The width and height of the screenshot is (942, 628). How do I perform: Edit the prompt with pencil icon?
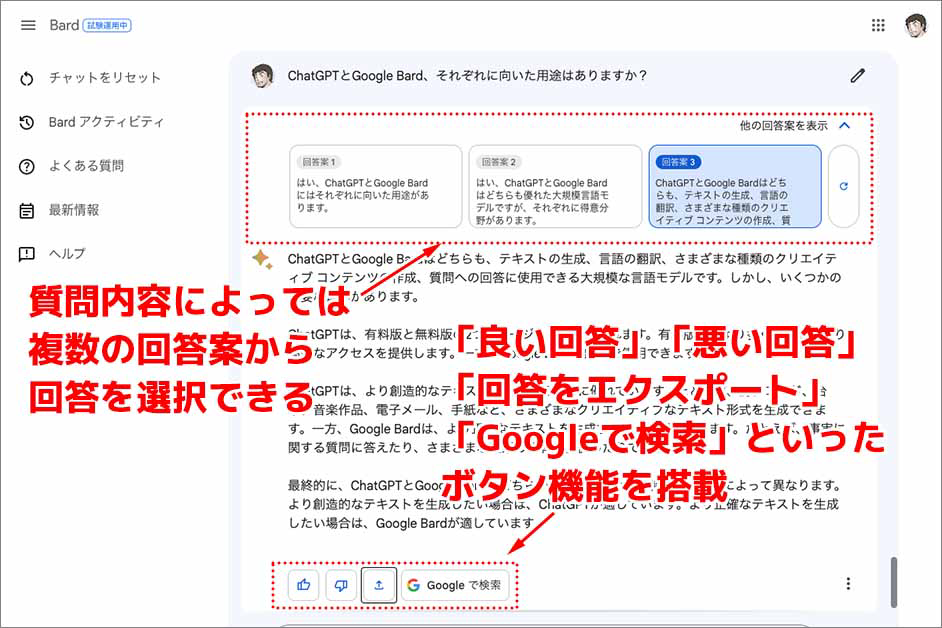pos(857,75)
